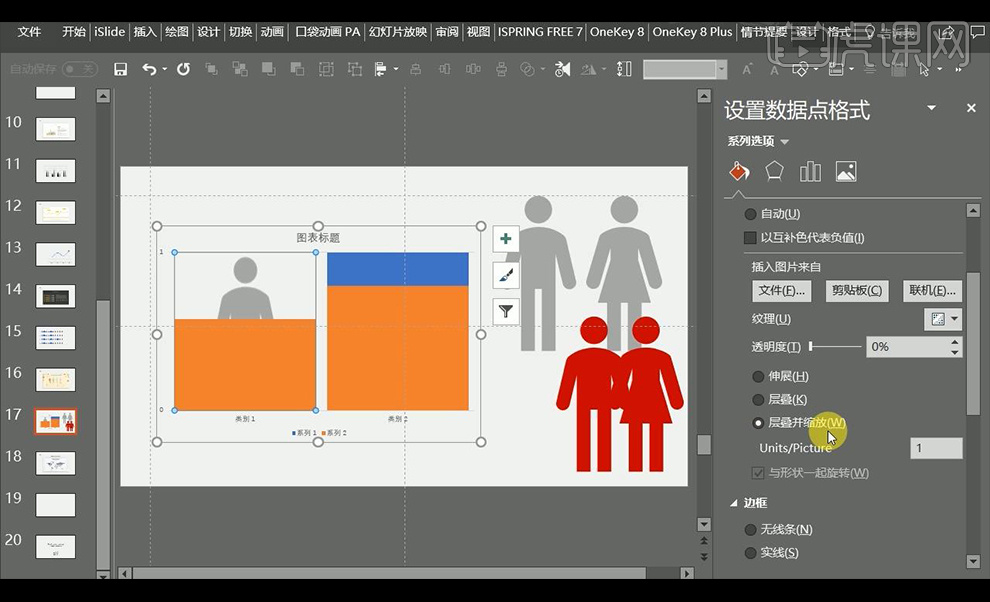Click the 剪贴板(C) button
Viewport: 990px width, 602px height.
point(857,290)
